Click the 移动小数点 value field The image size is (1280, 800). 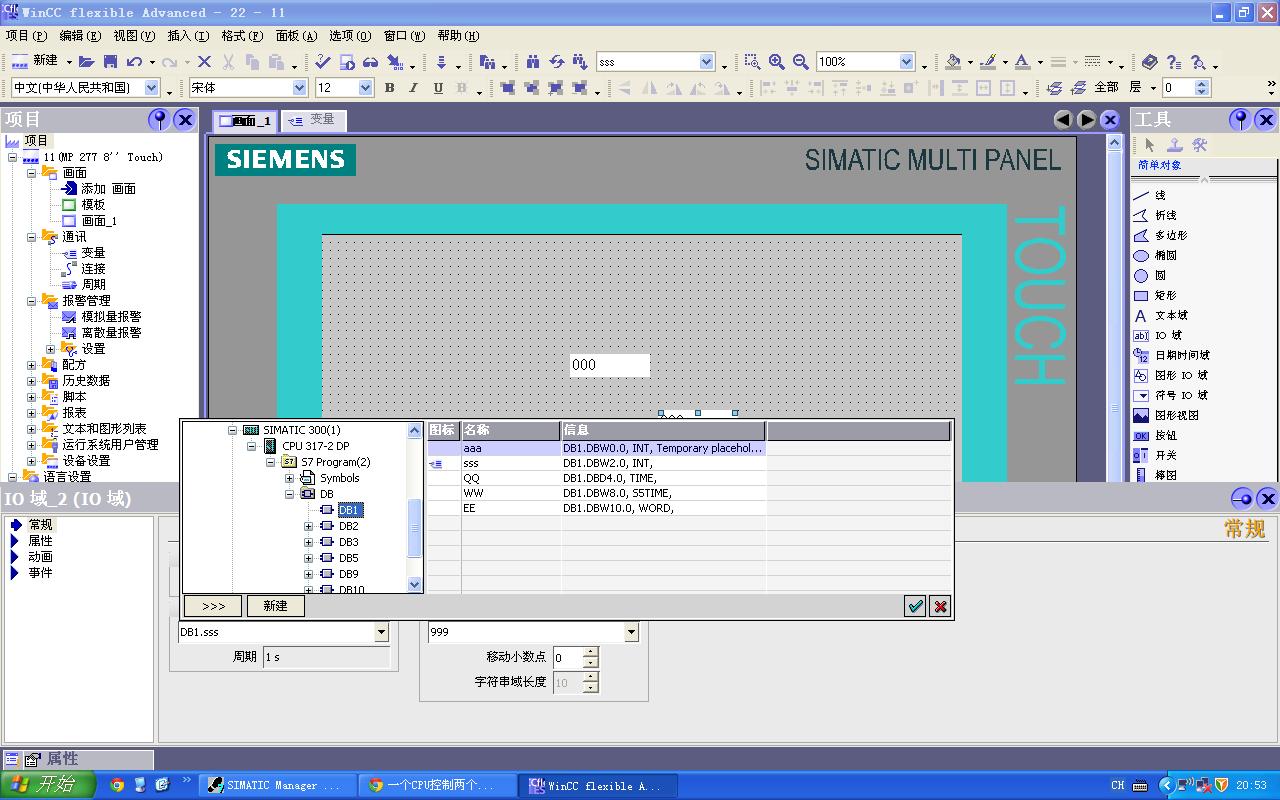tap(567, 657)
